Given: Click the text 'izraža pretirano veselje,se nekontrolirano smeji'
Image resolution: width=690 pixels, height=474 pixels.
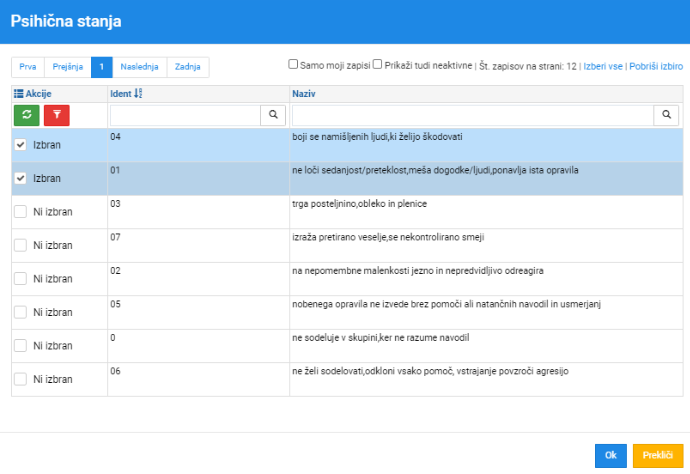Looking at the screenshot, I should click(388, 237).
